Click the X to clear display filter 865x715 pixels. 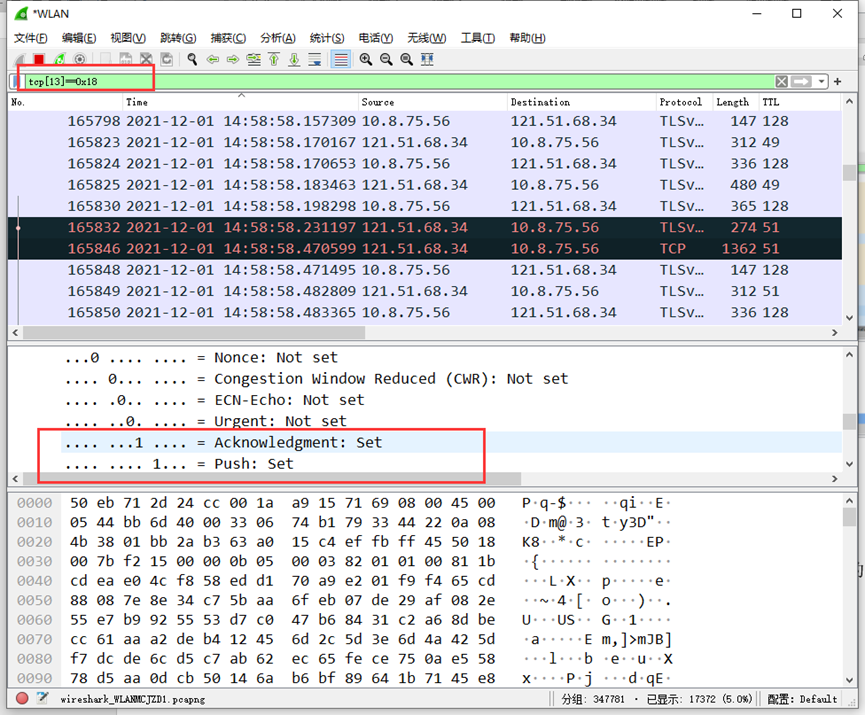782,81
